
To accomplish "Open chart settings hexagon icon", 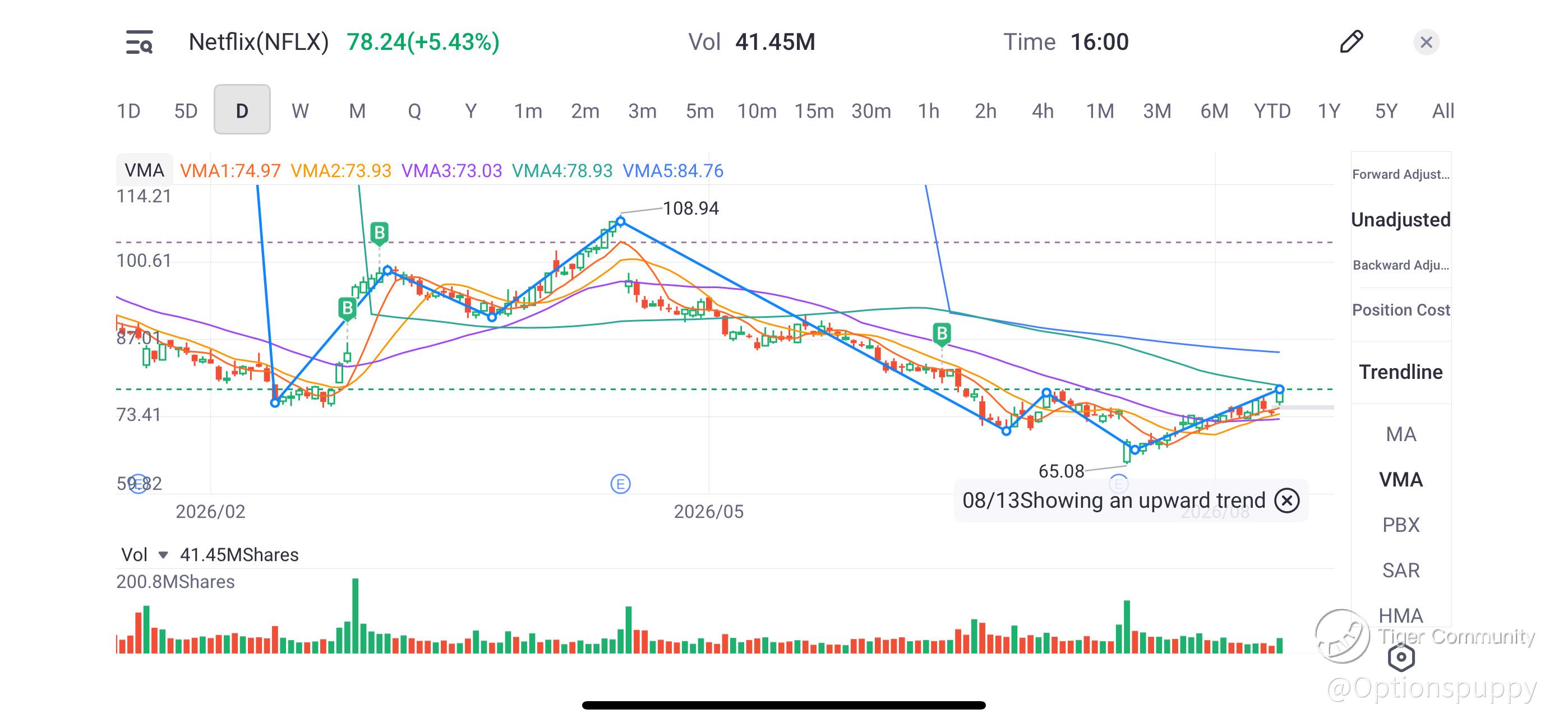I will [1401, 657].
